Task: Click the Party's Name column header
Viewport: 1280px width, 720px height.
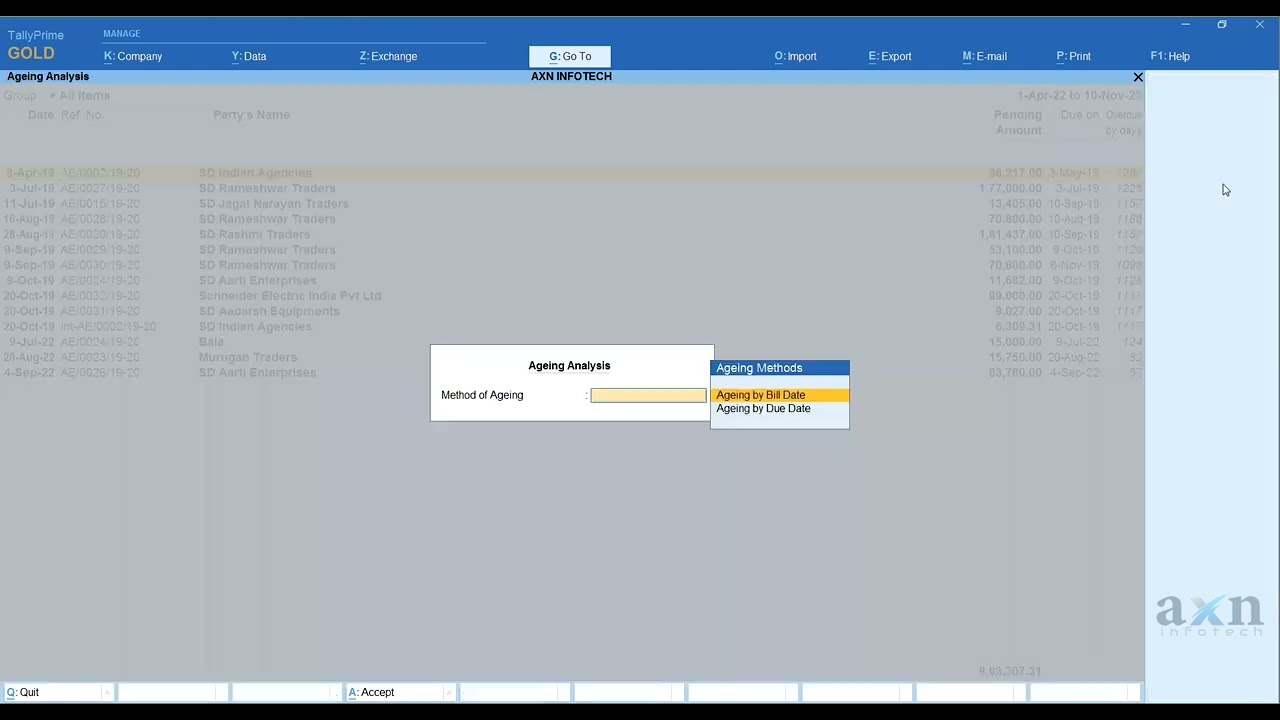Action: pos(252,115)
